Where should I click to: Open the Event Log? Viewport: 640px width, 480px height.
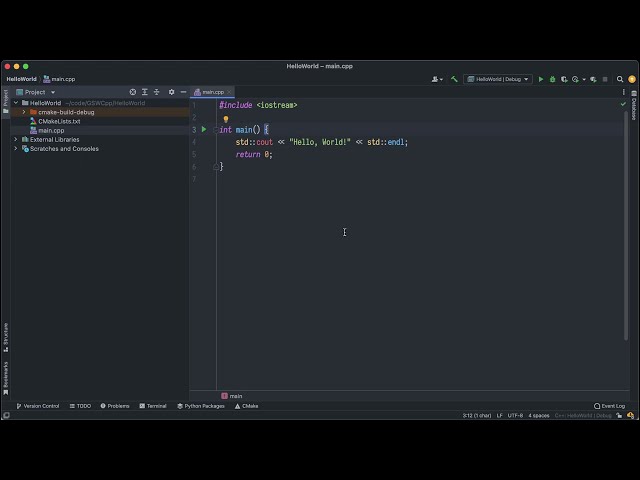click(609, 406)
